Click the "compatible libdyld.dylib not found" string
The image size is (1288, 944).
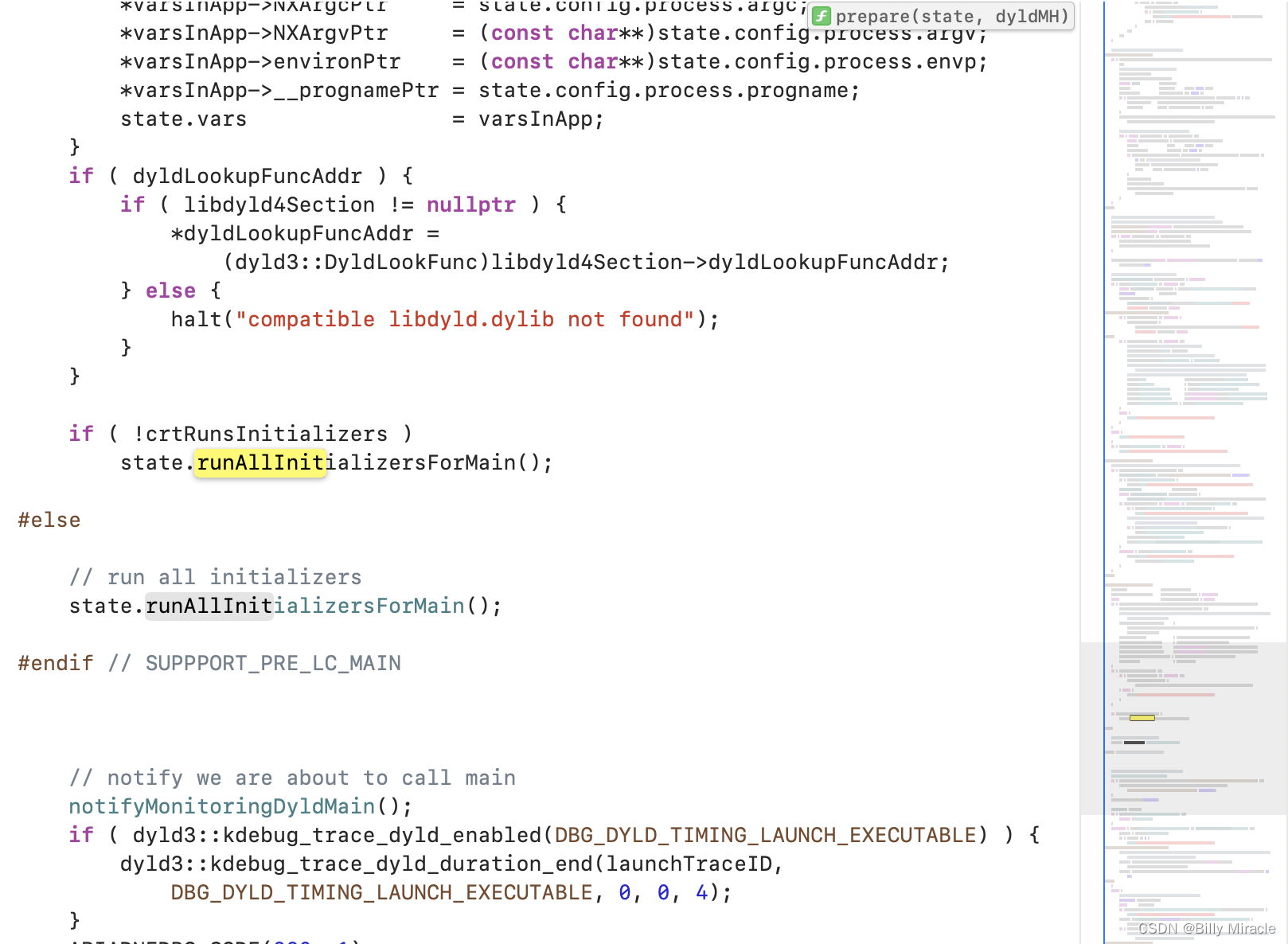tap(465, 319)
